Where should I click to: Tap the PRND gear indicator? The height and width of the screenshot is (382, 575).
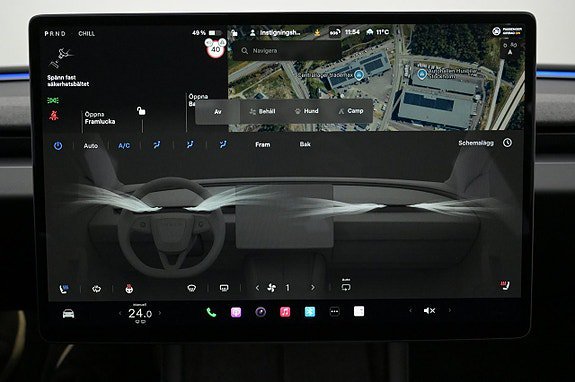(x=55, y=33)
